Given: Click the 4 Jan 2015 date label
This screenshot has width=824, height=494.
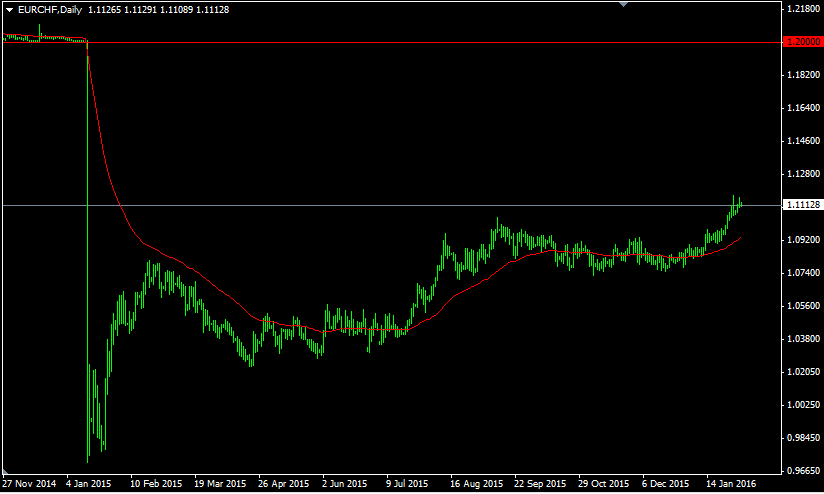Looking at the screenshot, I should [x=89, y=483].
